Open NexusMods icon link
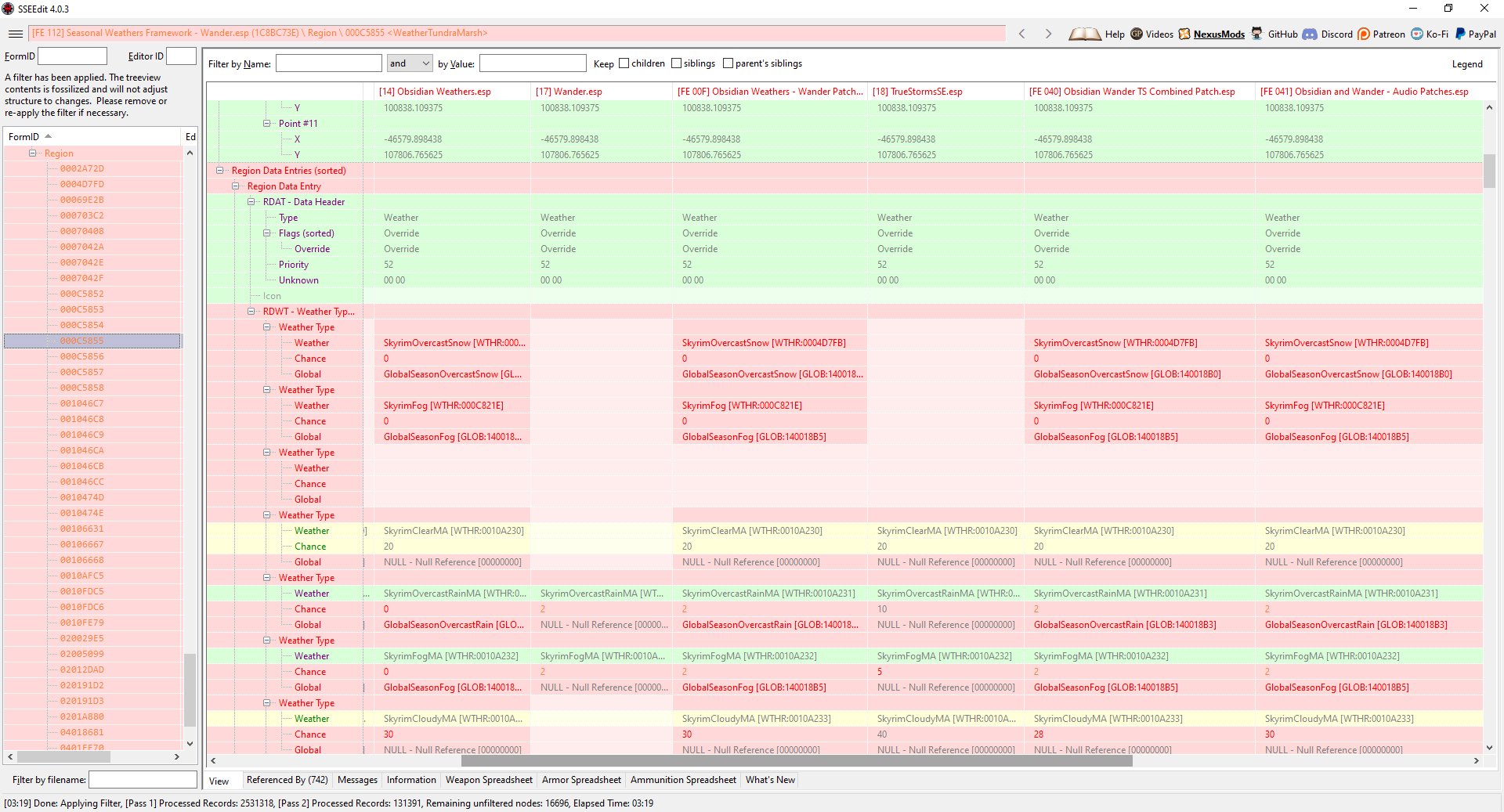The height and width of the screenshot is (812, 1504). (1184, 34)
